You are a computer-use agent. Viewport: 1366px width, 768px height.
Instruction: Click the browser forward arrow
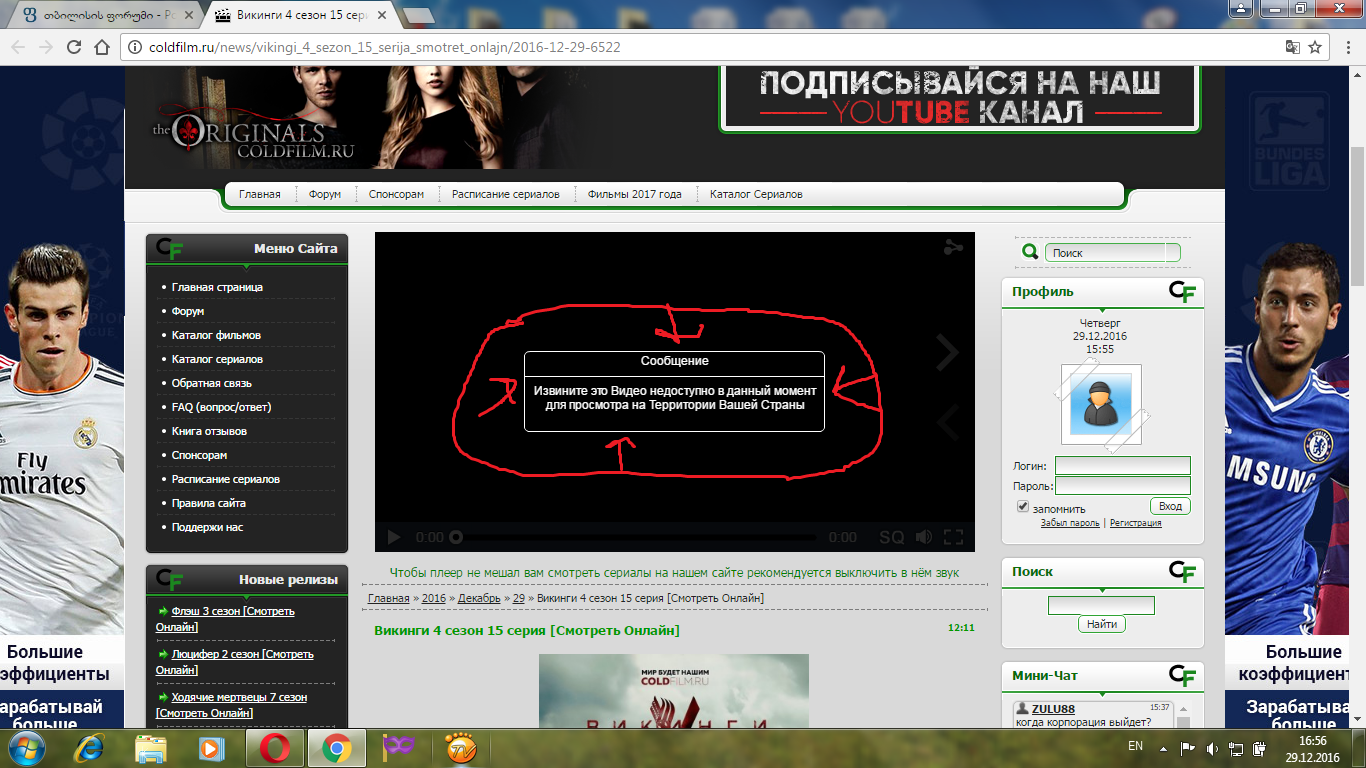click(46, 47)
